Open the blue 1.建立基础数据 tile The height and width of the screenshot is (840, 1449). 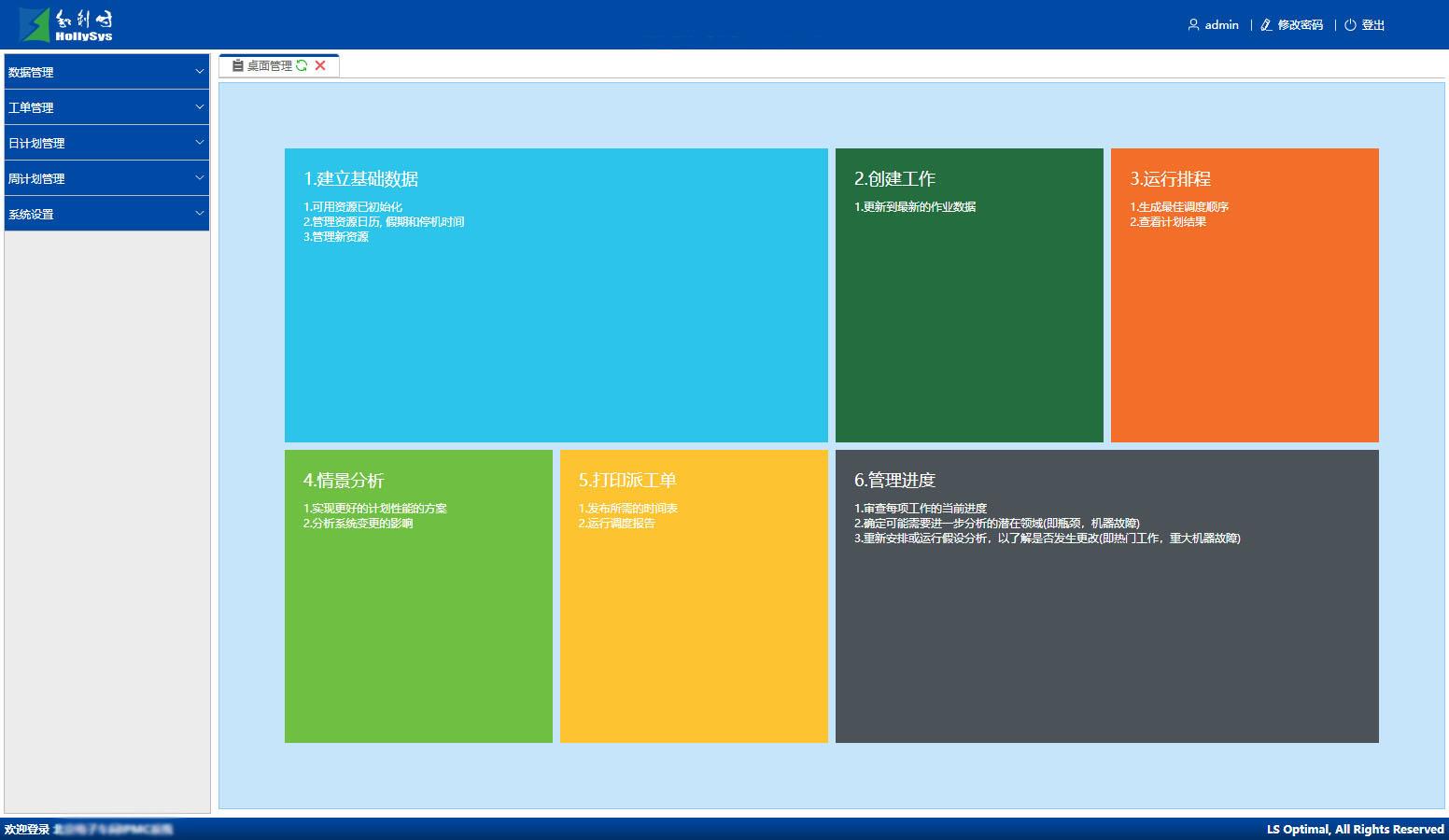click(x=556, y=295)
